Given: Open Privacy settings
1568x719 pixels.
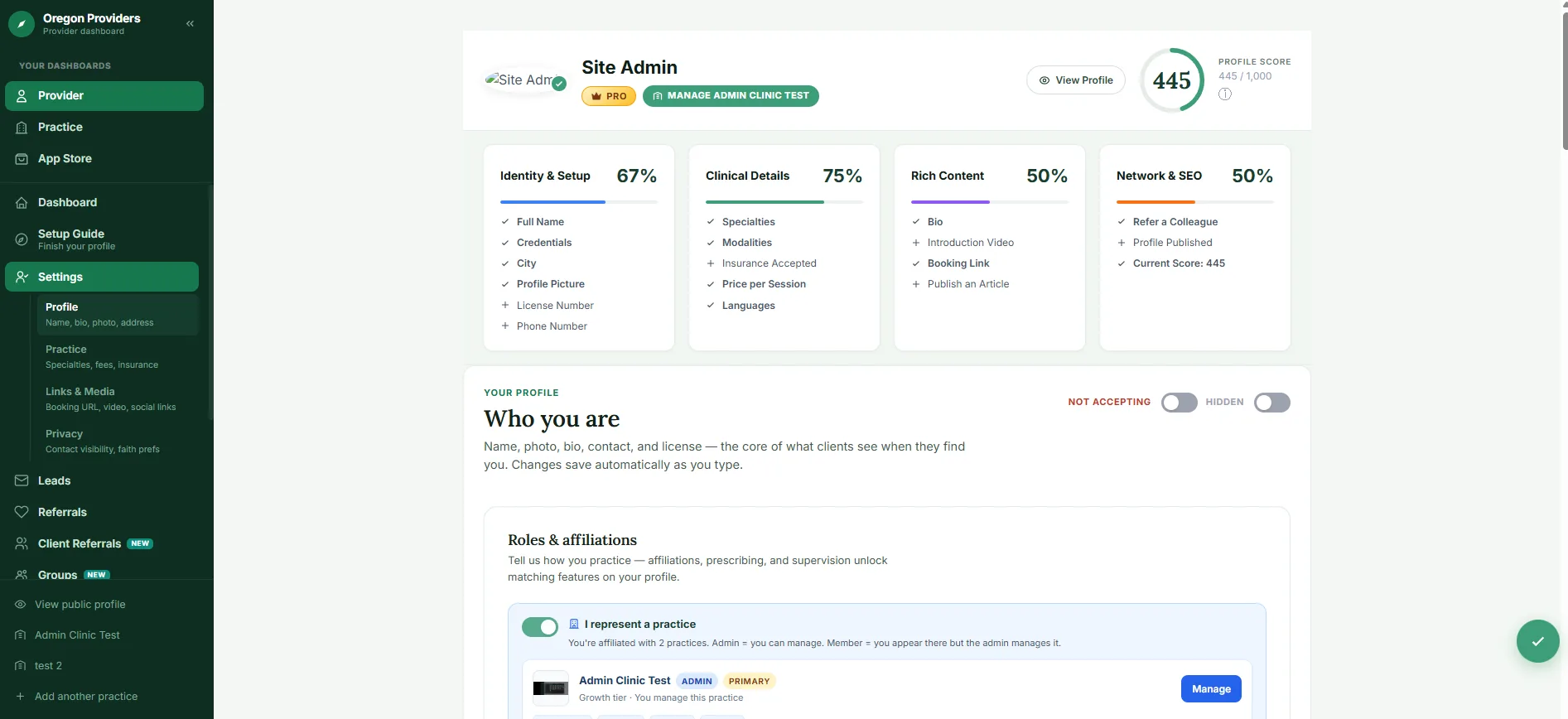Looking at the screenshot, I should pyautogui.click(x=118, y=442).
